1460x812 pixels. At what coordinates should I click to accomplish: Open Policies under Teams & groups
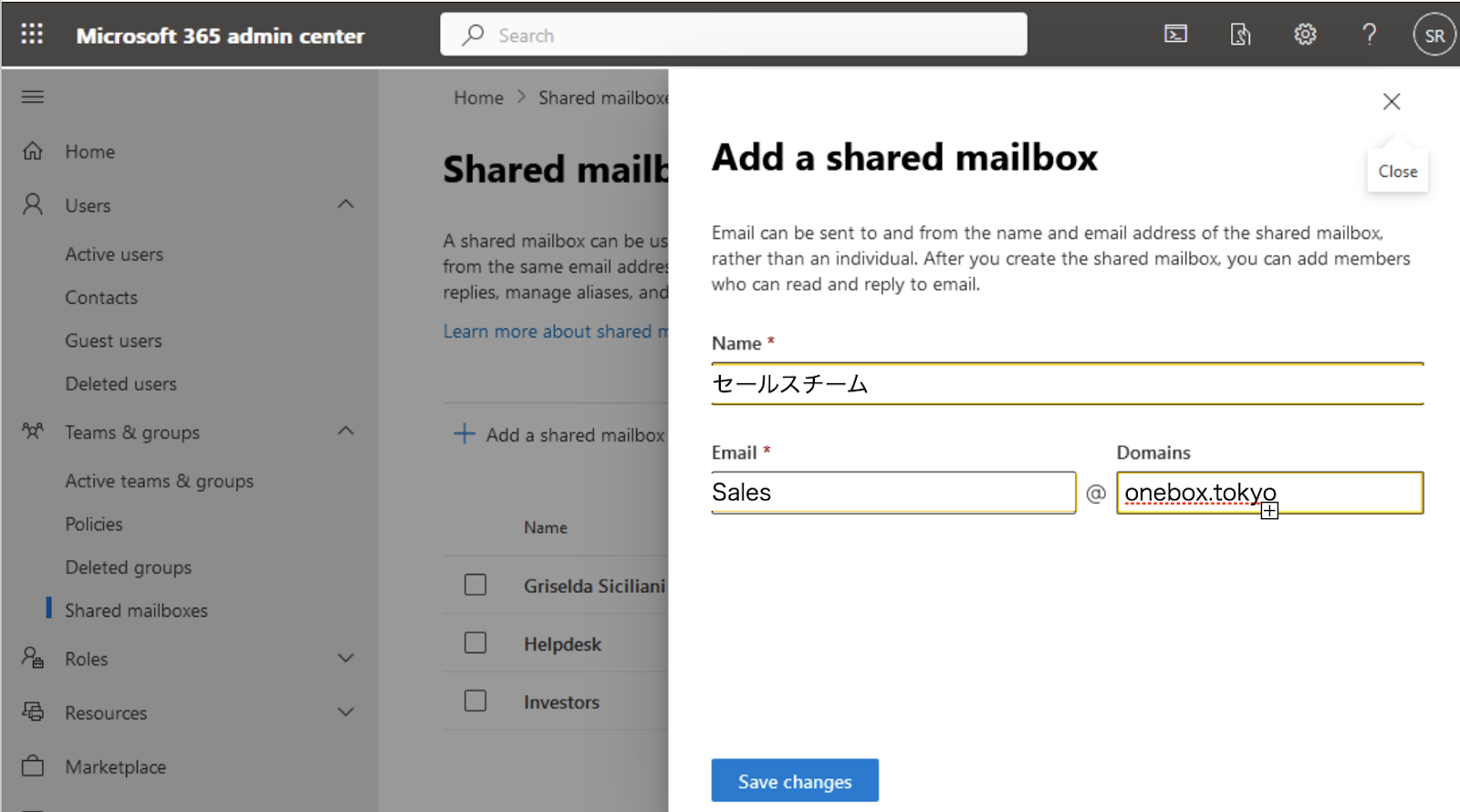(94, 524)
